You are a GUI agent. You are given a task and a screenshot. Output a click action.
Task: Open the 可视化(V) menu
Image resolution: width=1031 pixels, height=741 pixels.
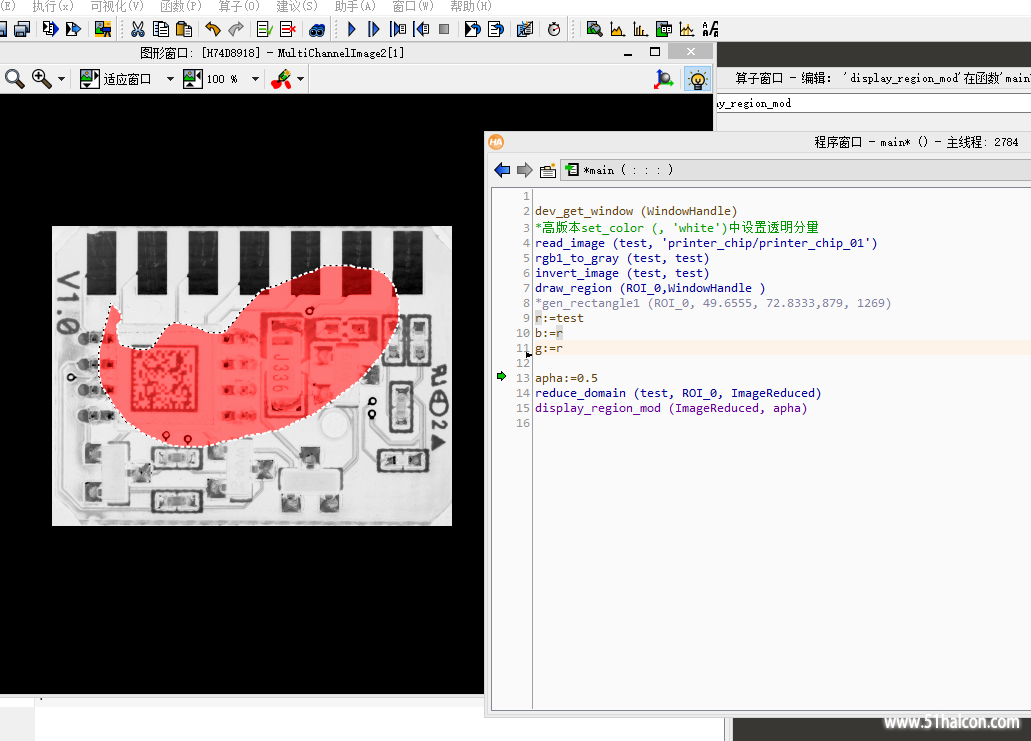coord(116,7)
